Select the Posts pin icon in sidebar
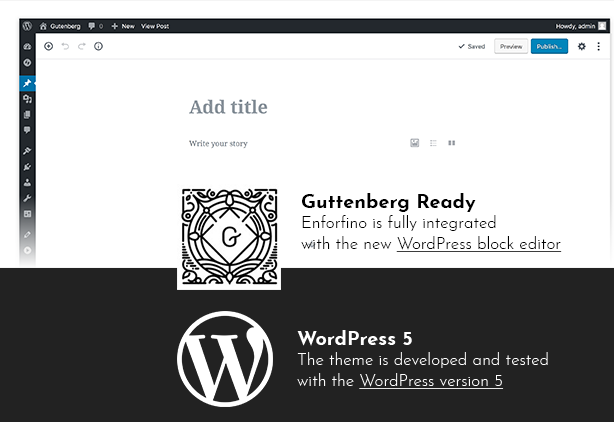 tap(27, 83)
